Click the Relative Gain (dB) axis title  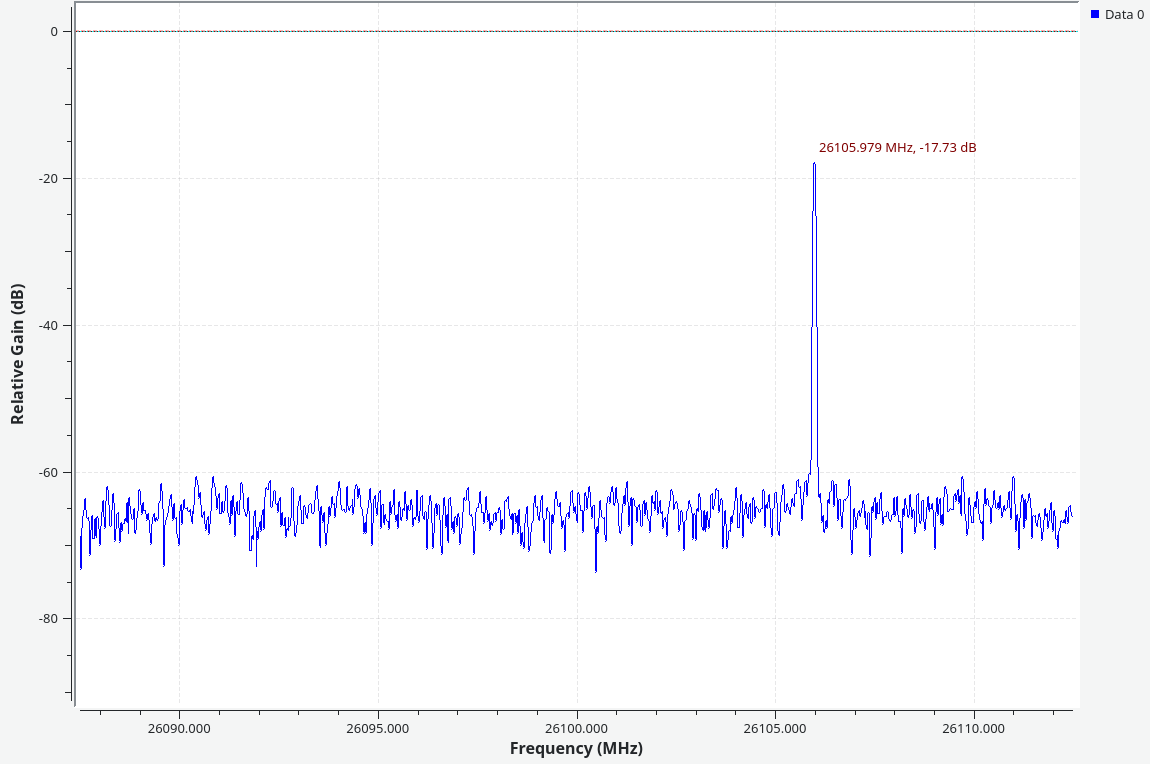tap(17, 354)
